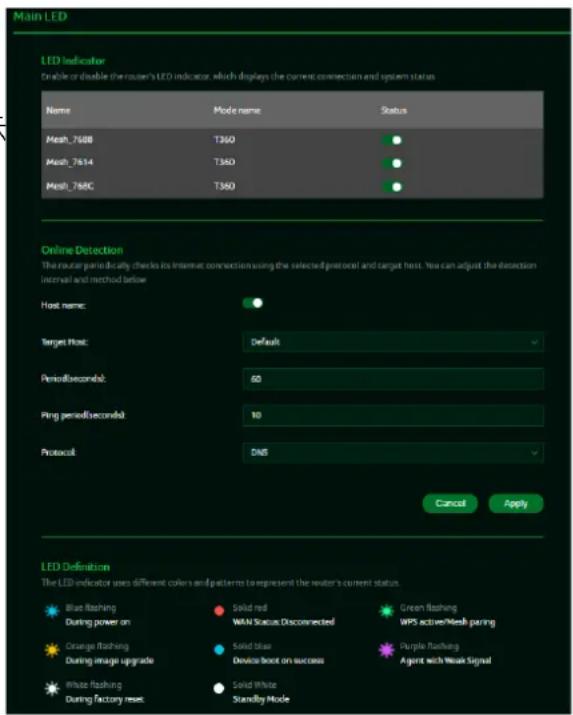This screenshot has height=715, width=573.
Task: Open the Target Host dropdown
Action: tap(393, 342)
